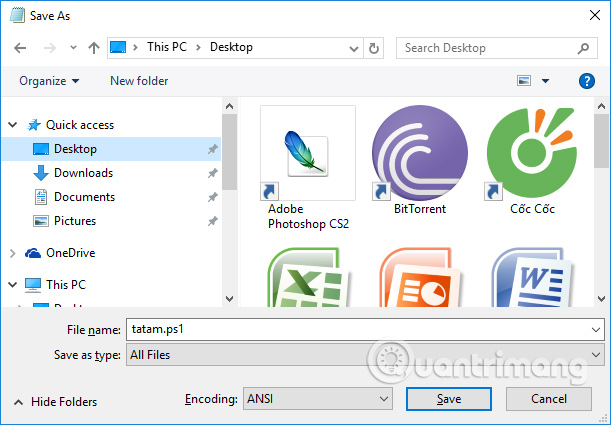The height and width of the screenshot is (425, 611).
Task: Select This PC in the navigation pane
Action: [x=66, y=285]
